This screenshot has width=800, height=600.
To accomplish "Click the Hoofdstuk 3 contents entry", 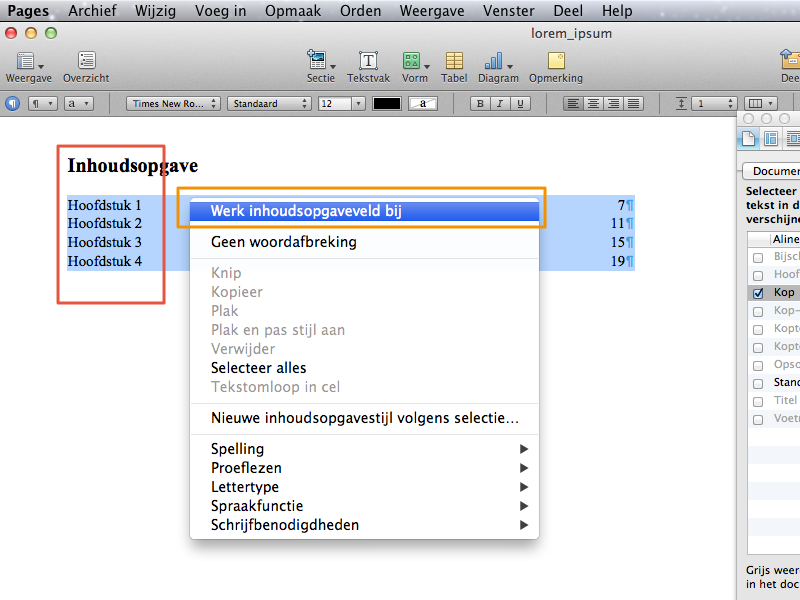I will [104, 242].
